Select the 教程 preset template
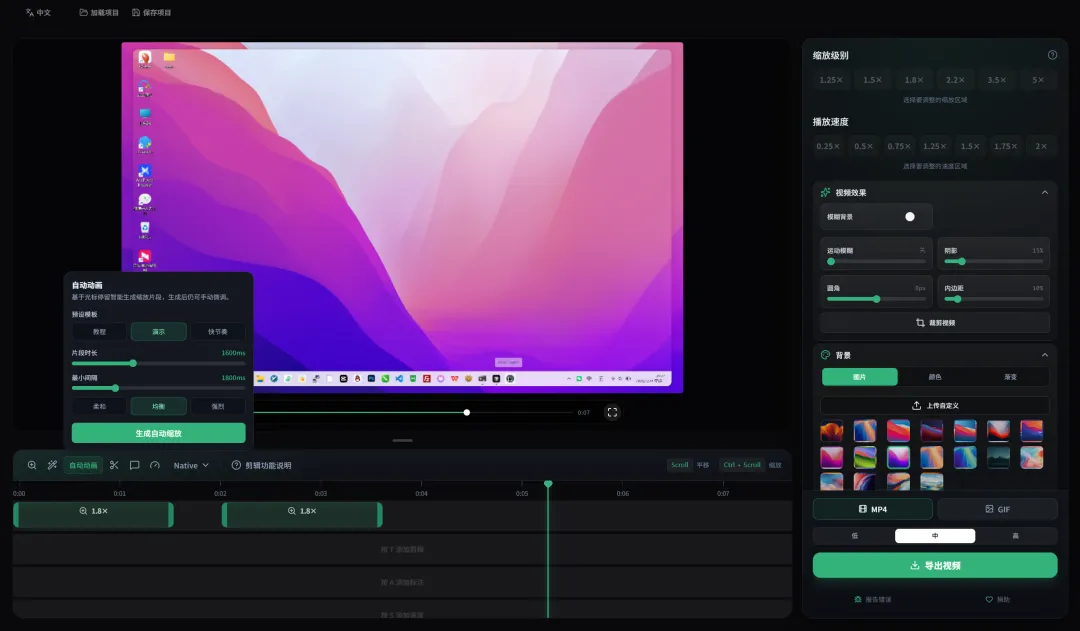The width and height of the screenshot is (1080, 631). point(99,331)
